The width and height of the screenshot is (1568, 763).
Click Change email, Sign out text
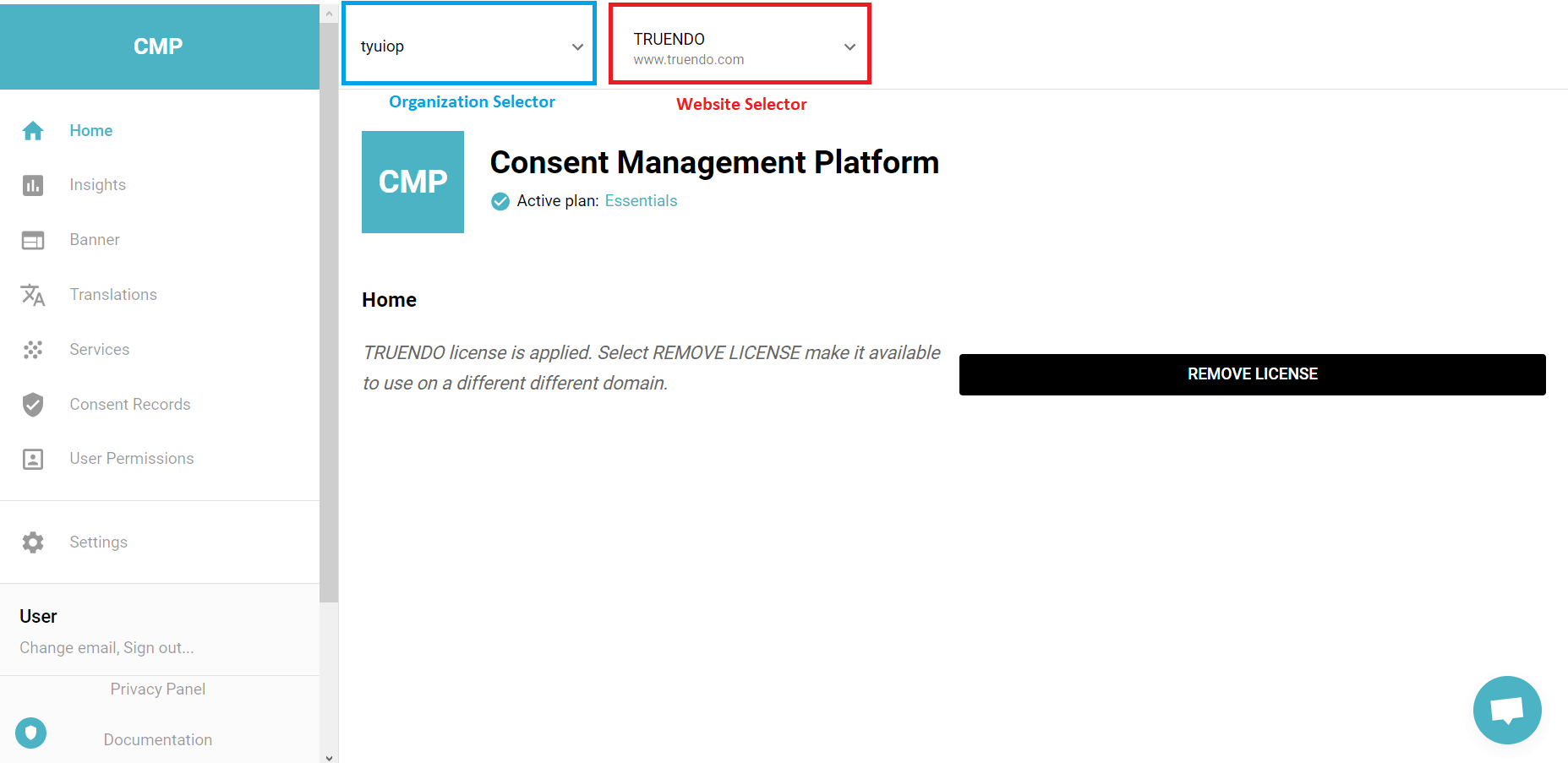pos(107,648)
